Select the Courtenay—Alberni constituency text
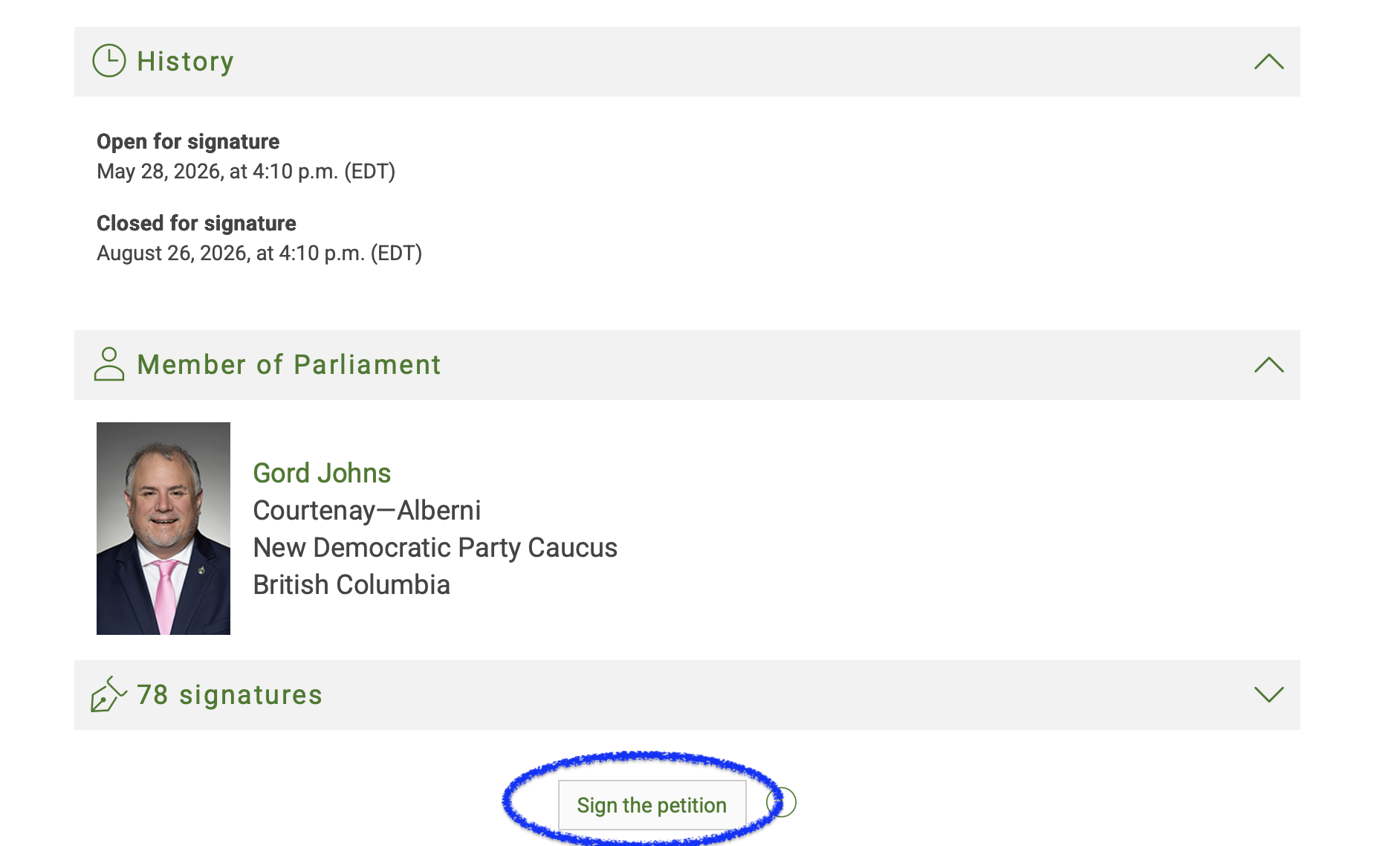The width and height of the screenshot is (1400, 846). (367, 510)
